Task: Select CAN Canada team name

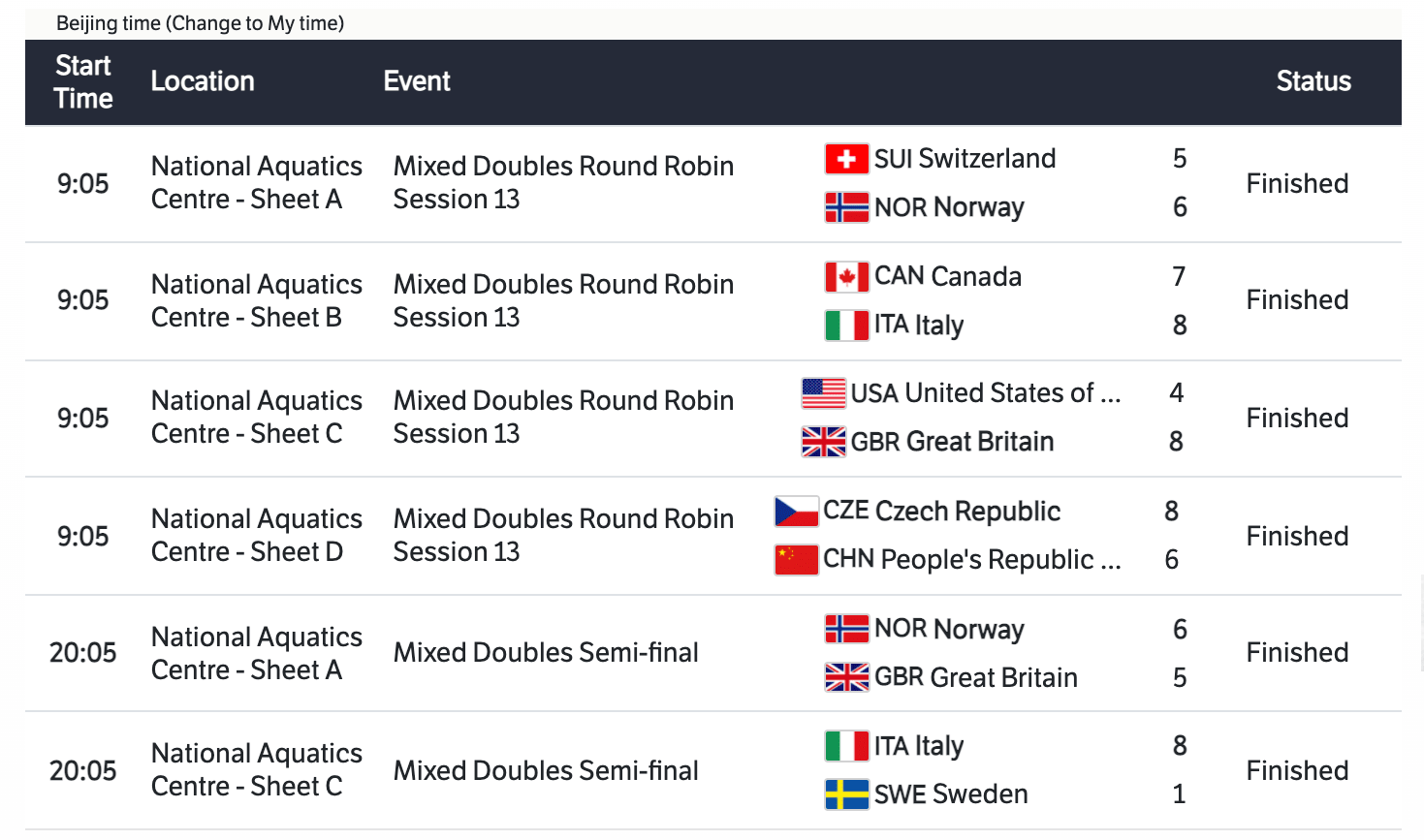Action: click(x=947, y=277)
